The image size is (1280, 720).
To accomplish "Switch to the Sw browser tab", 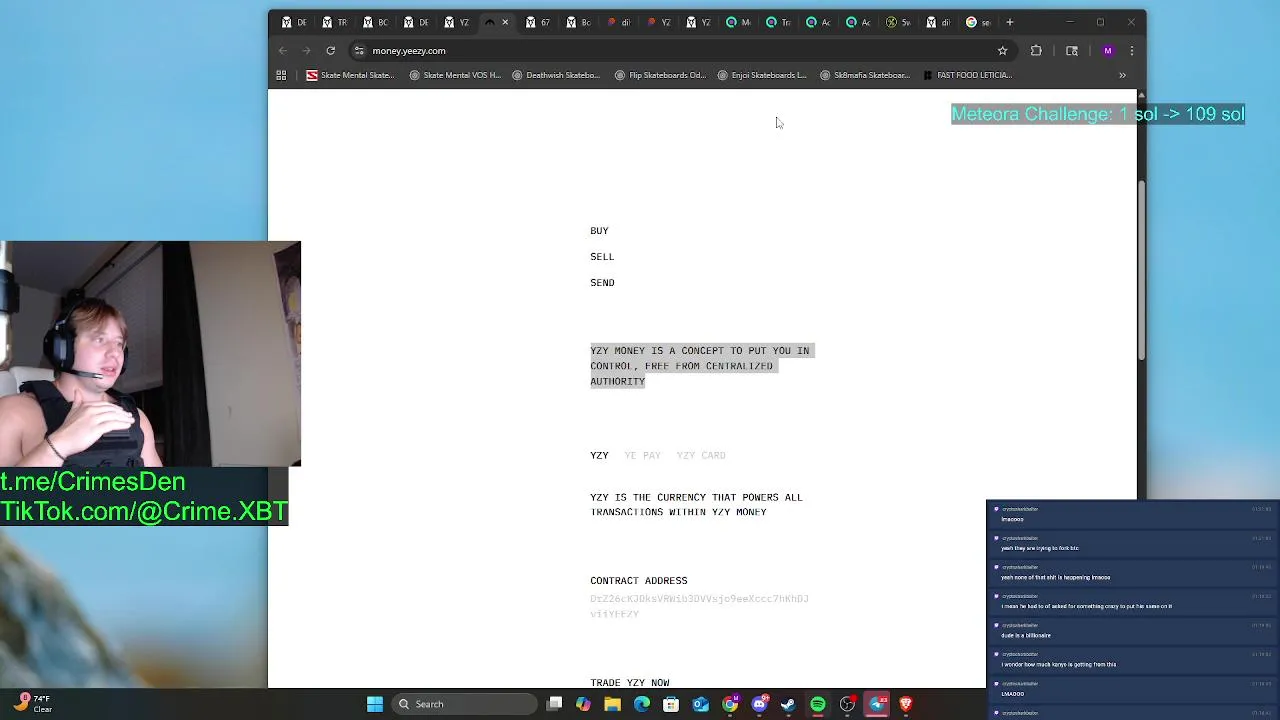I will 898,22.
